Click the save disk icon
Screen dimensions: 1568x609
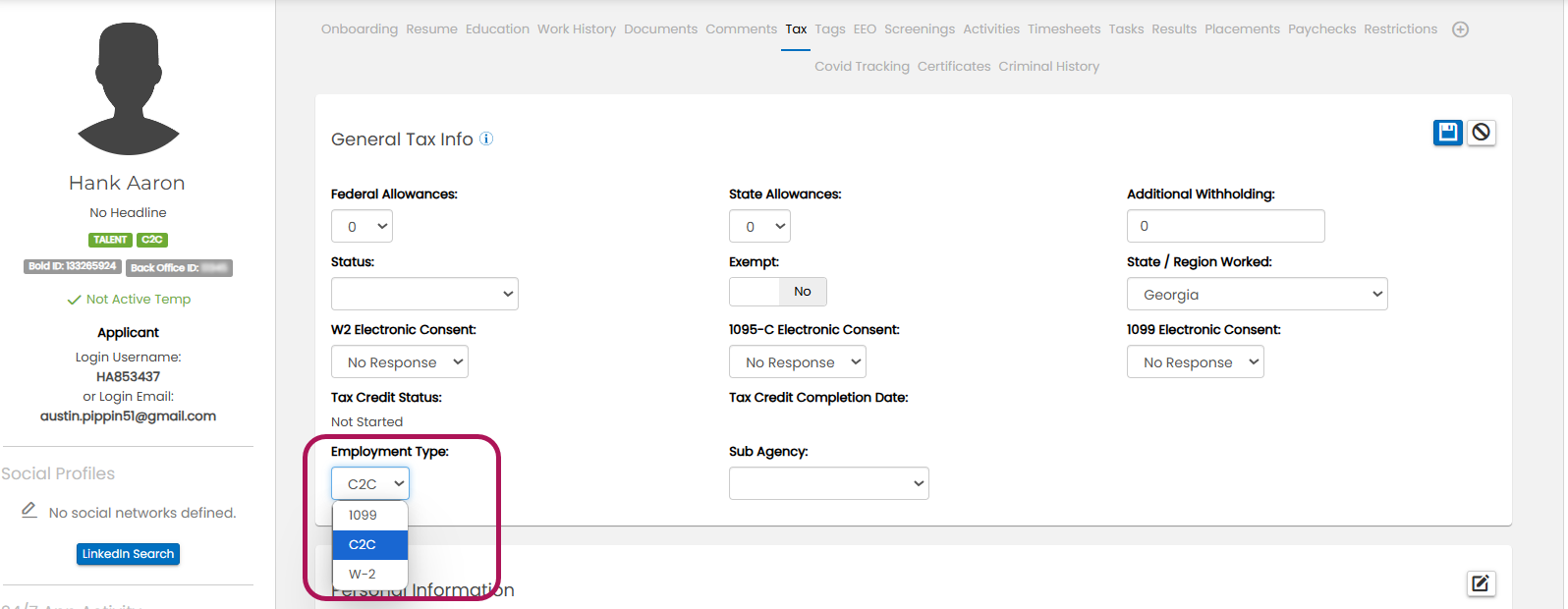coord(1447,132)
